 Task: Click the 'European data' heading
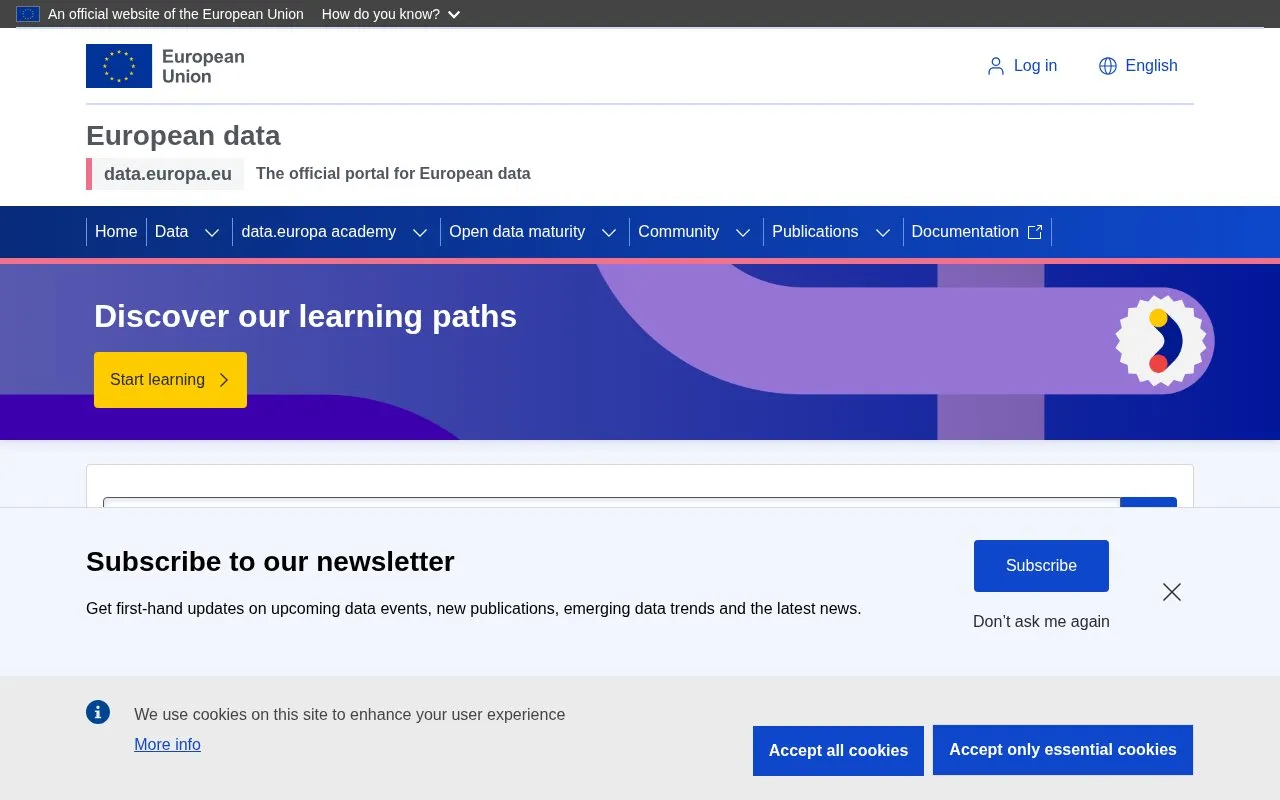183,136
